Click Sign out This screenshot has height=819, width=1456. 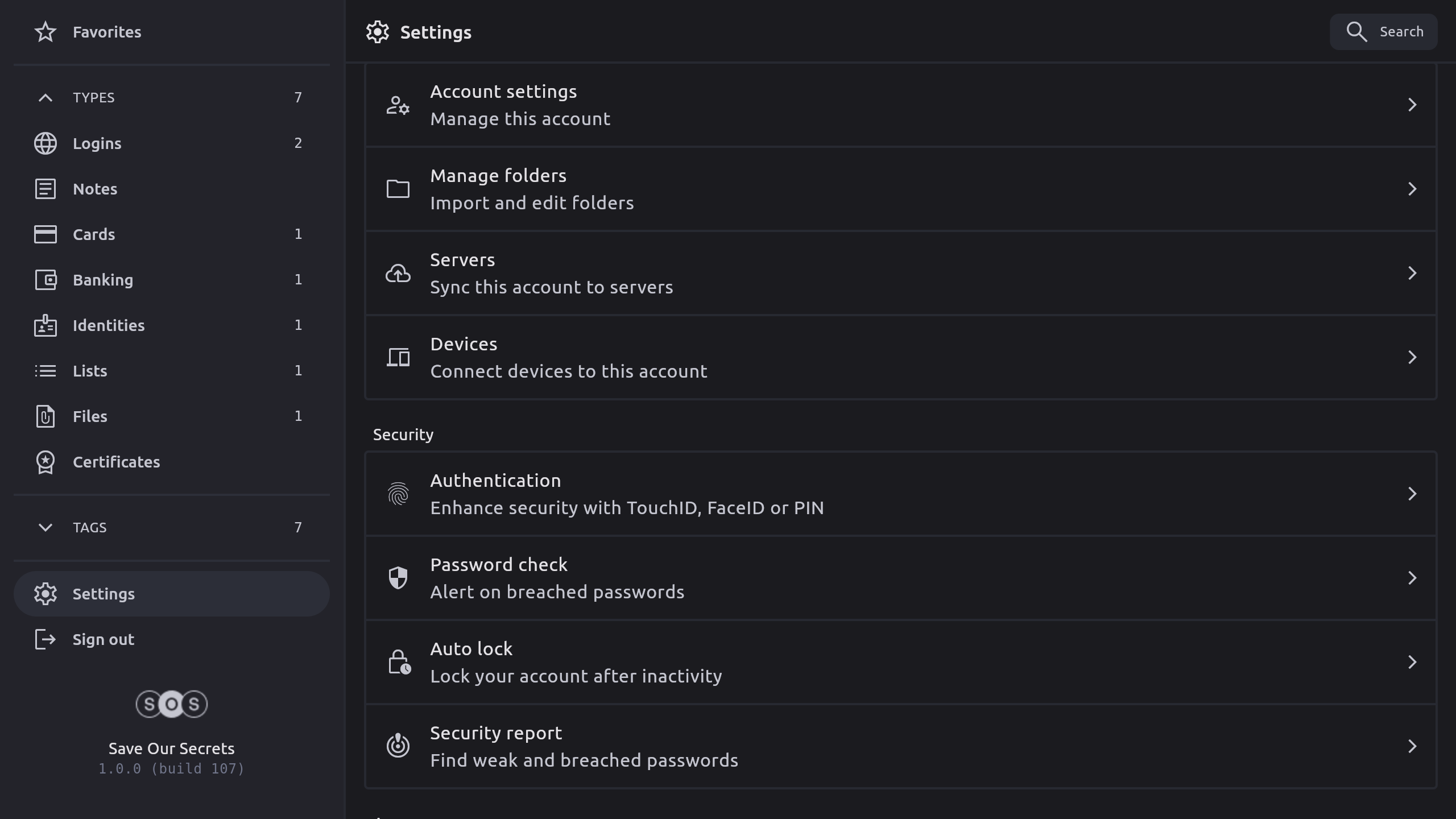(103, 639)
